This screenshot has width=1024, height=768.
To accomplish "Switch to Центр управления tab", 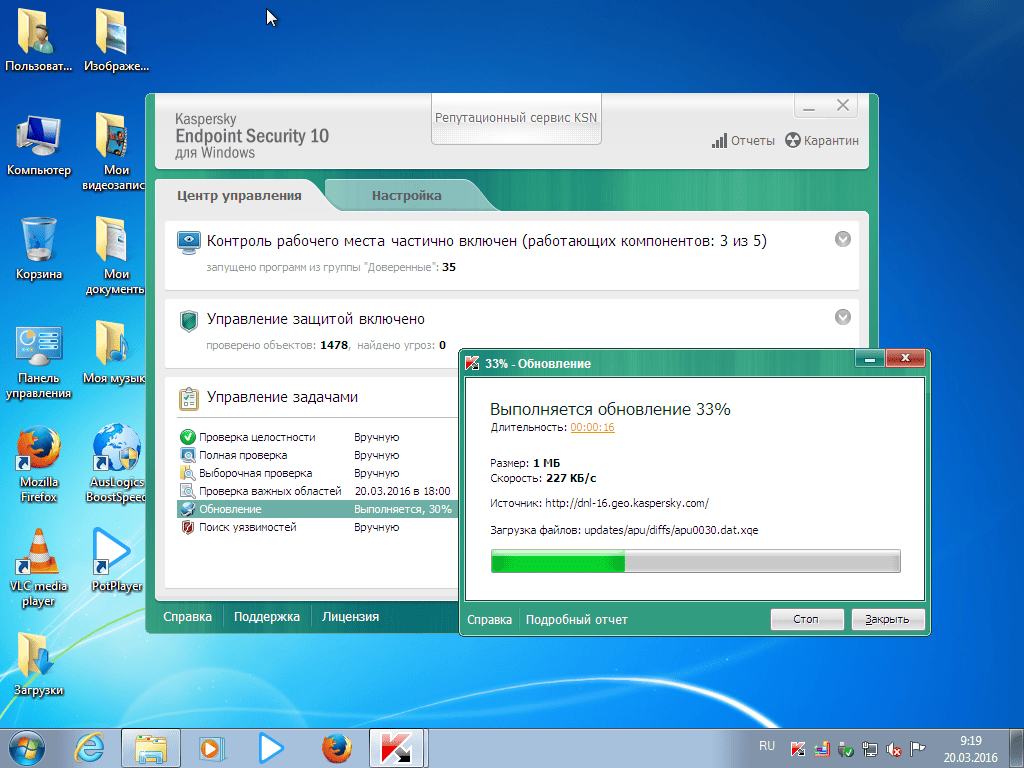I will (x=239, y=195).
